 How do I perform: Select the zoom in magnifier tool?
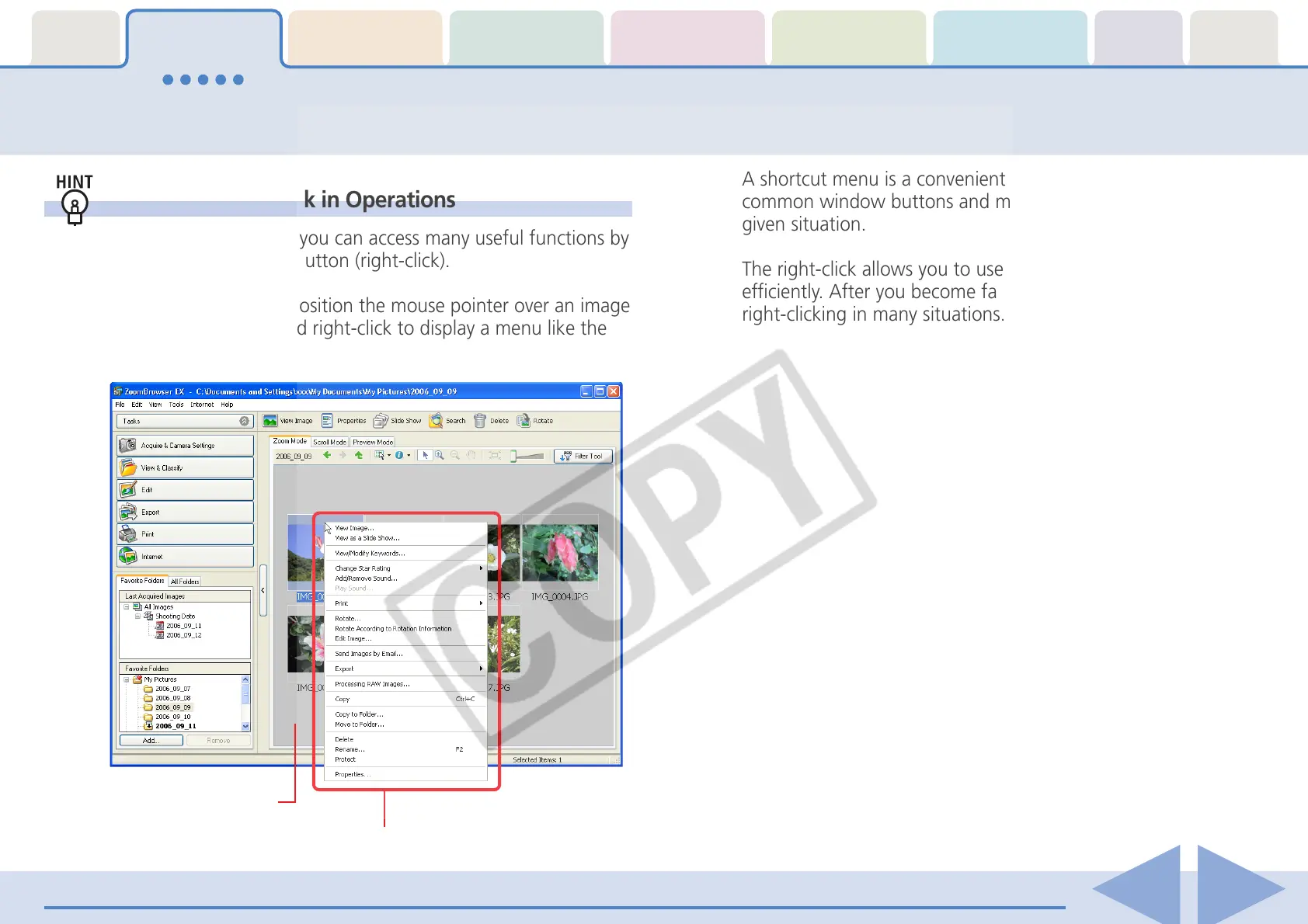(440, 455)
